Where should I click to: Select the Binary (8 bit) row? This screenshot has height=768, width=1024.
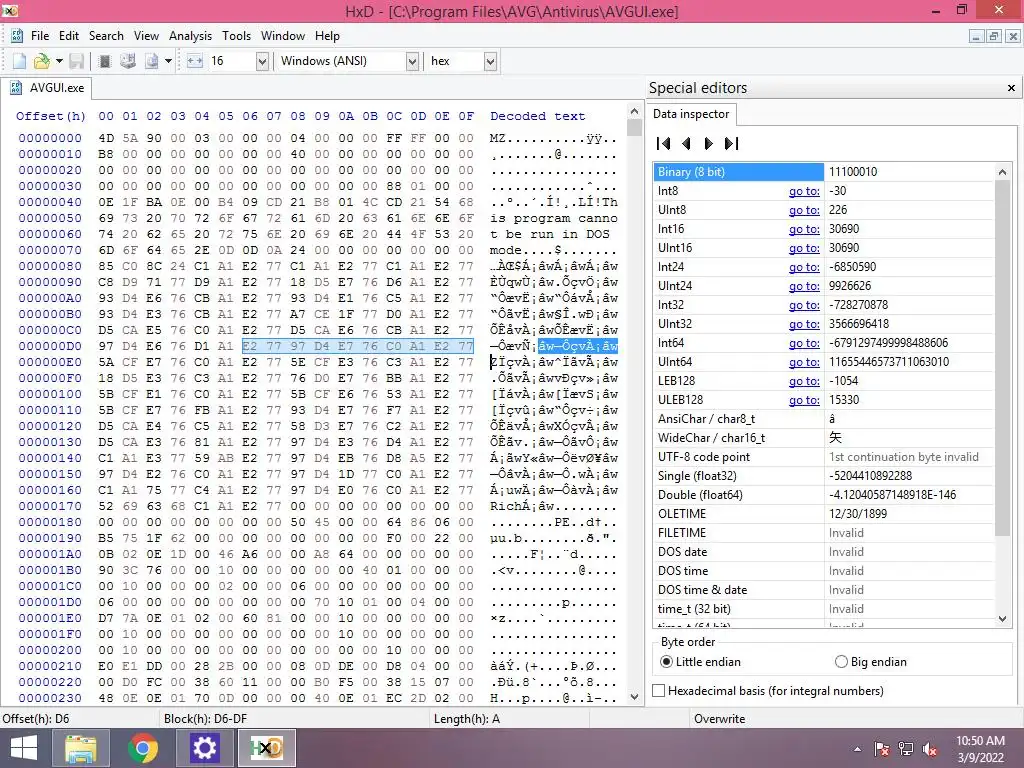pos(824,172)
